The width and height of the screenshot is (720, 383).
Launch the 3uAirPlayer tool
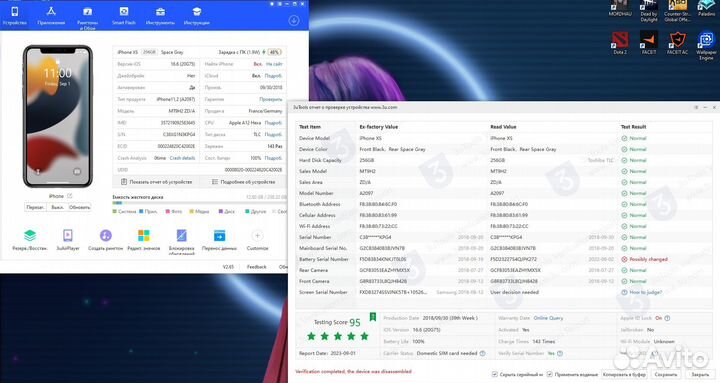coord(68,240)
